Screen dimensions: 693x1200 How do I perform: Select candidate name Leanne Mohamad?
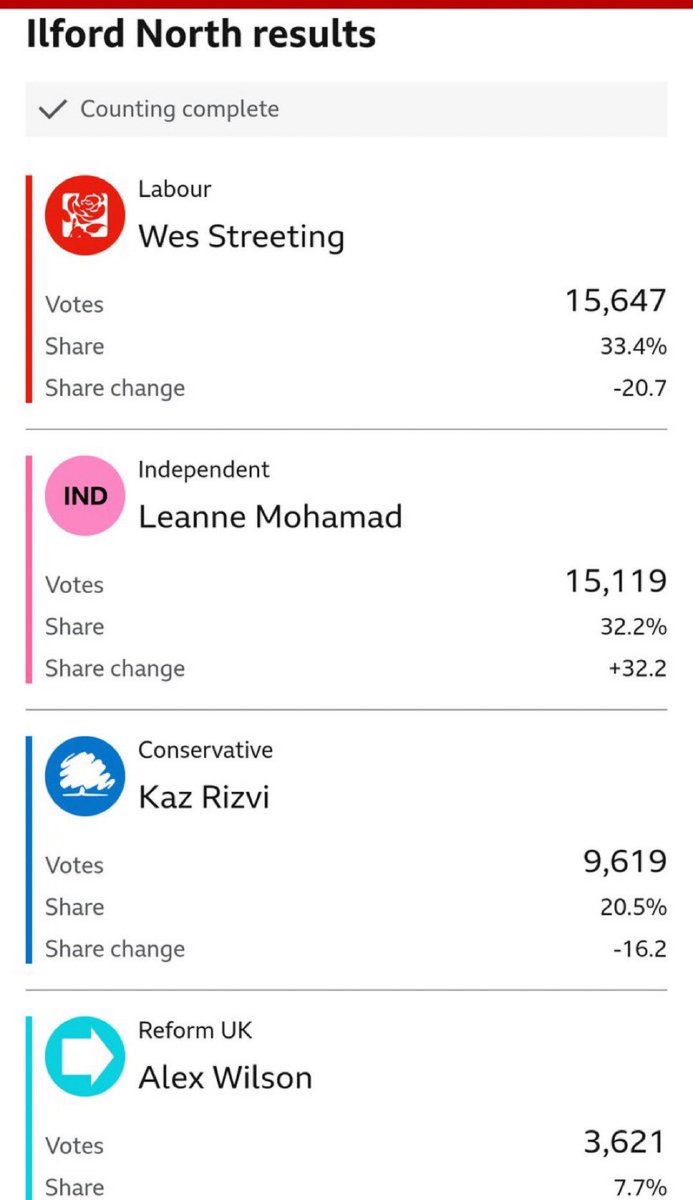(x=270, y=517)
